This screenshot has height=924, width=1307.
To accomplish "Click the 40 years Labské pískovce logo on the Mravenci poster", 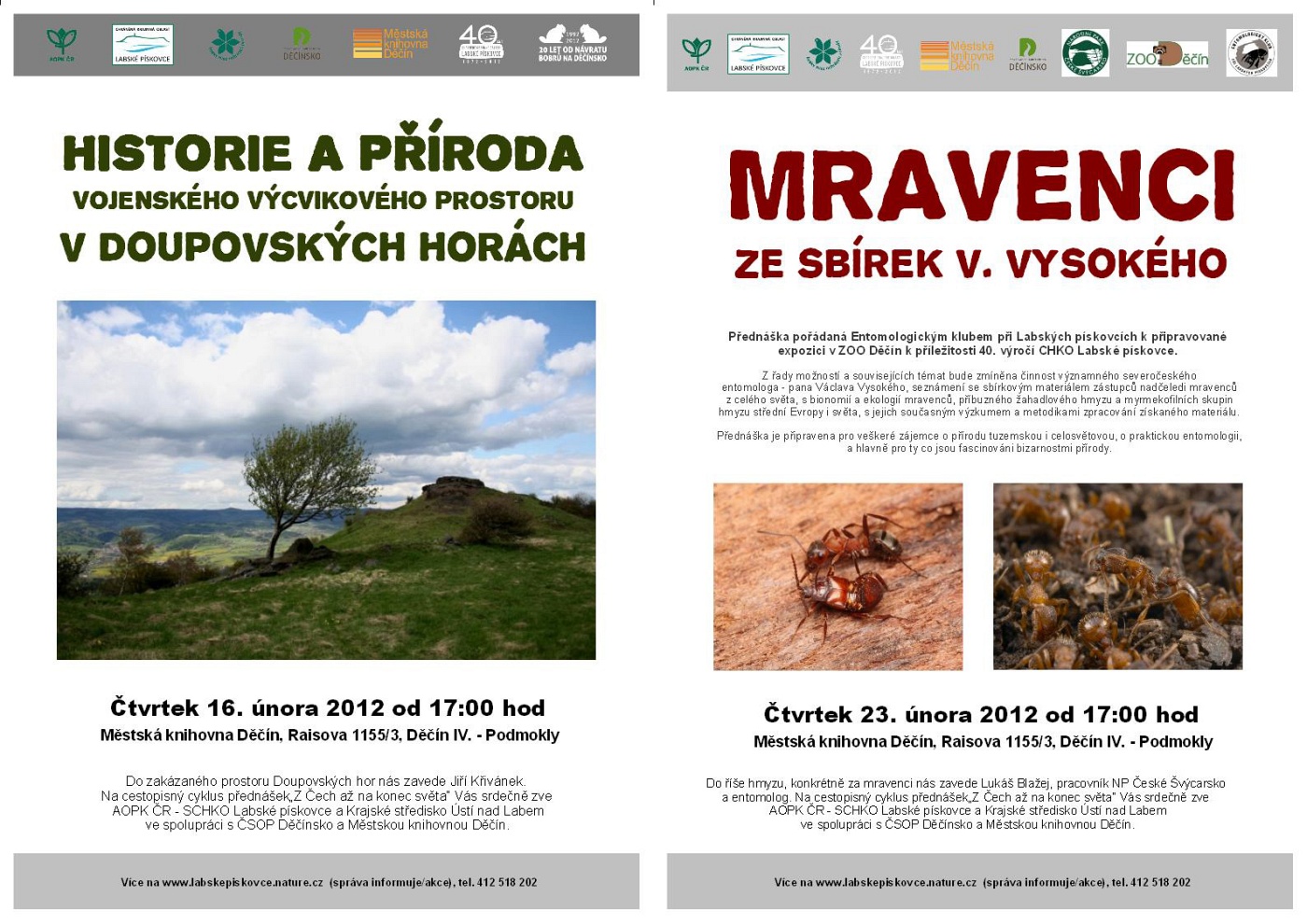I will [x=880, y=53].
